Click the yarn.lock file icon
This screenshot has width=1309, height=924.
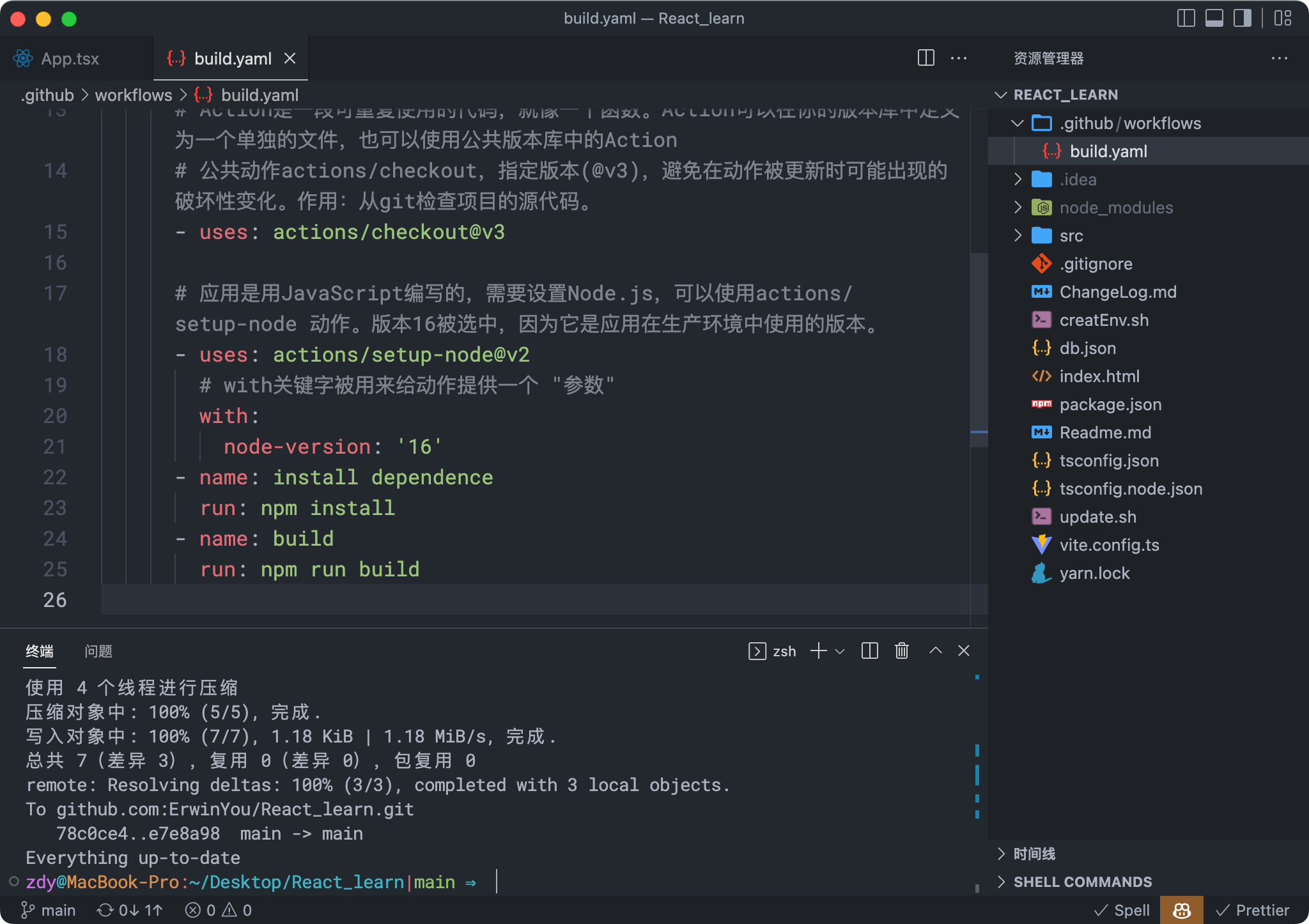[1041, 573]
